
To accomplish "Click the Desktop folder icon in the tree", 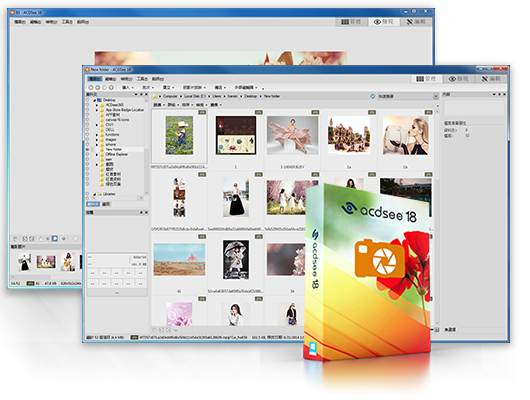I will [99, 100].
